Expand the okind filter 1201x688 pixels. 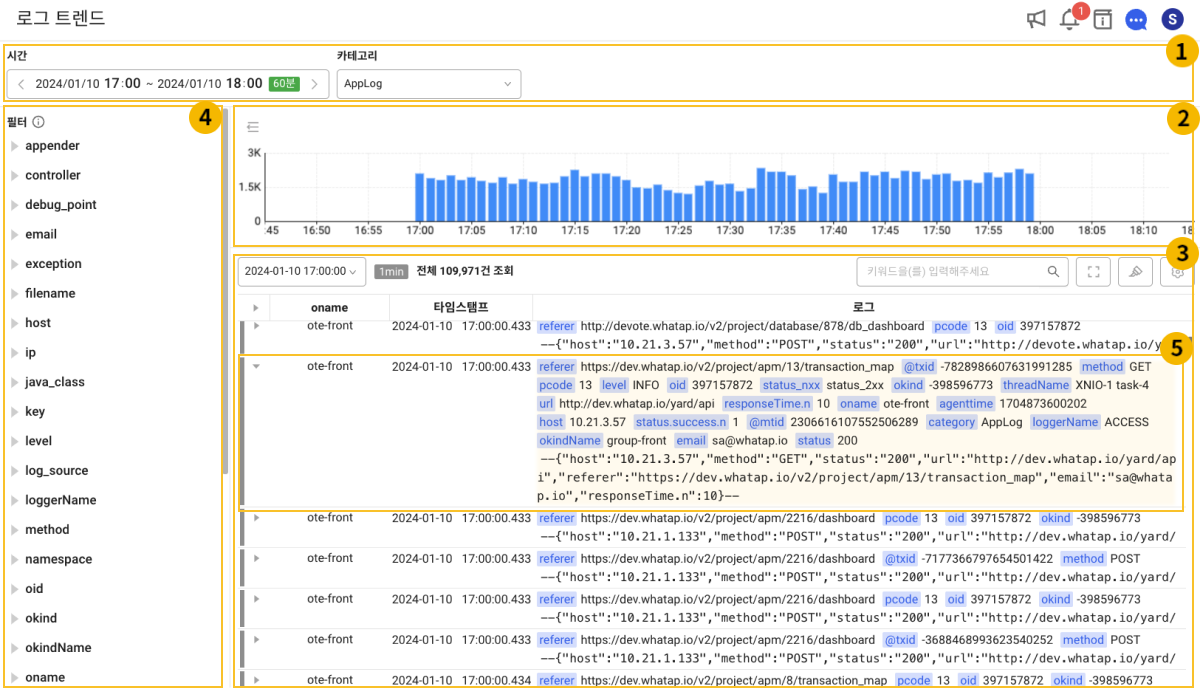point(15,618)
